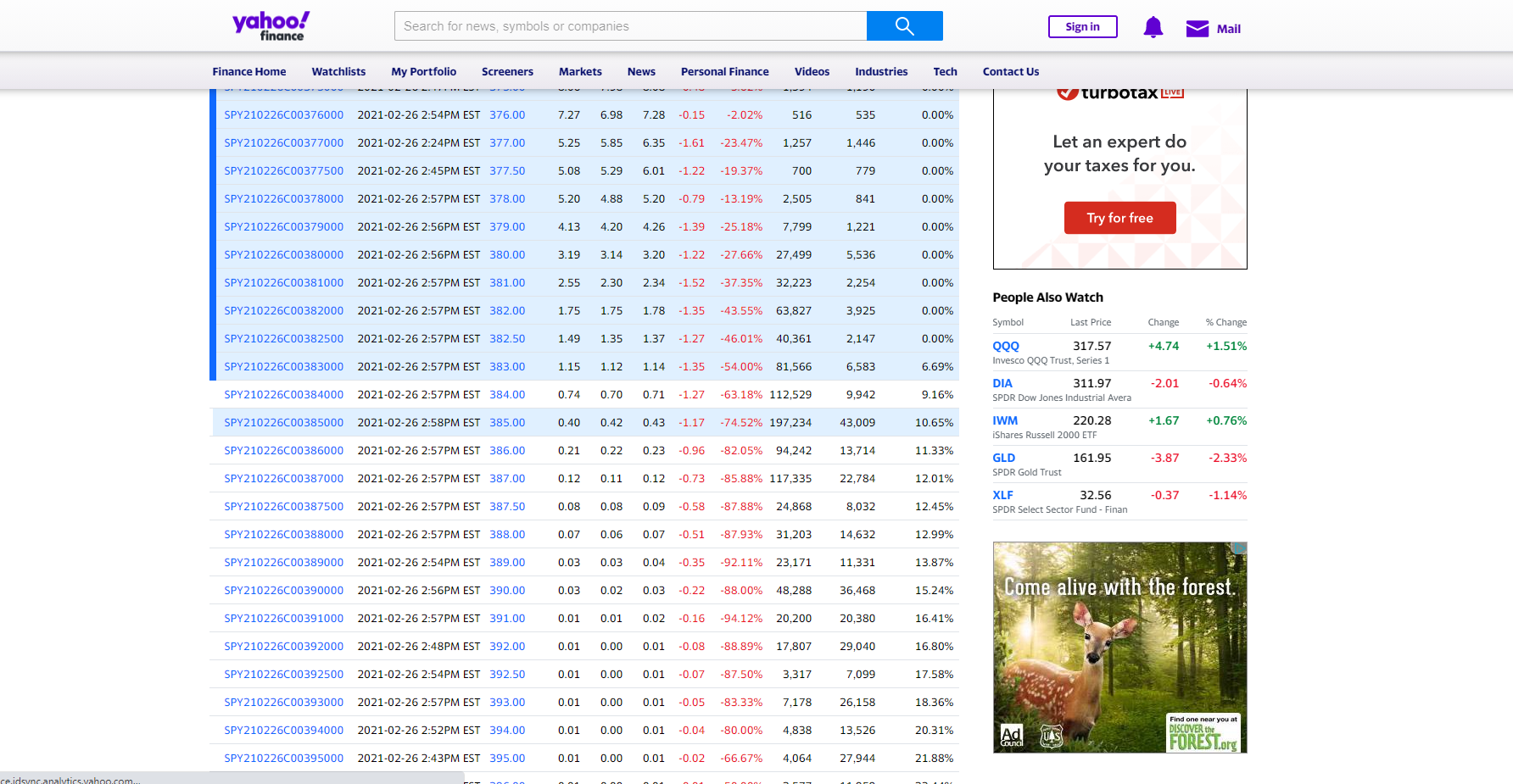Click volume value 63,827
The height and width of the screenshot is (784, 1513).
[794, 311]
